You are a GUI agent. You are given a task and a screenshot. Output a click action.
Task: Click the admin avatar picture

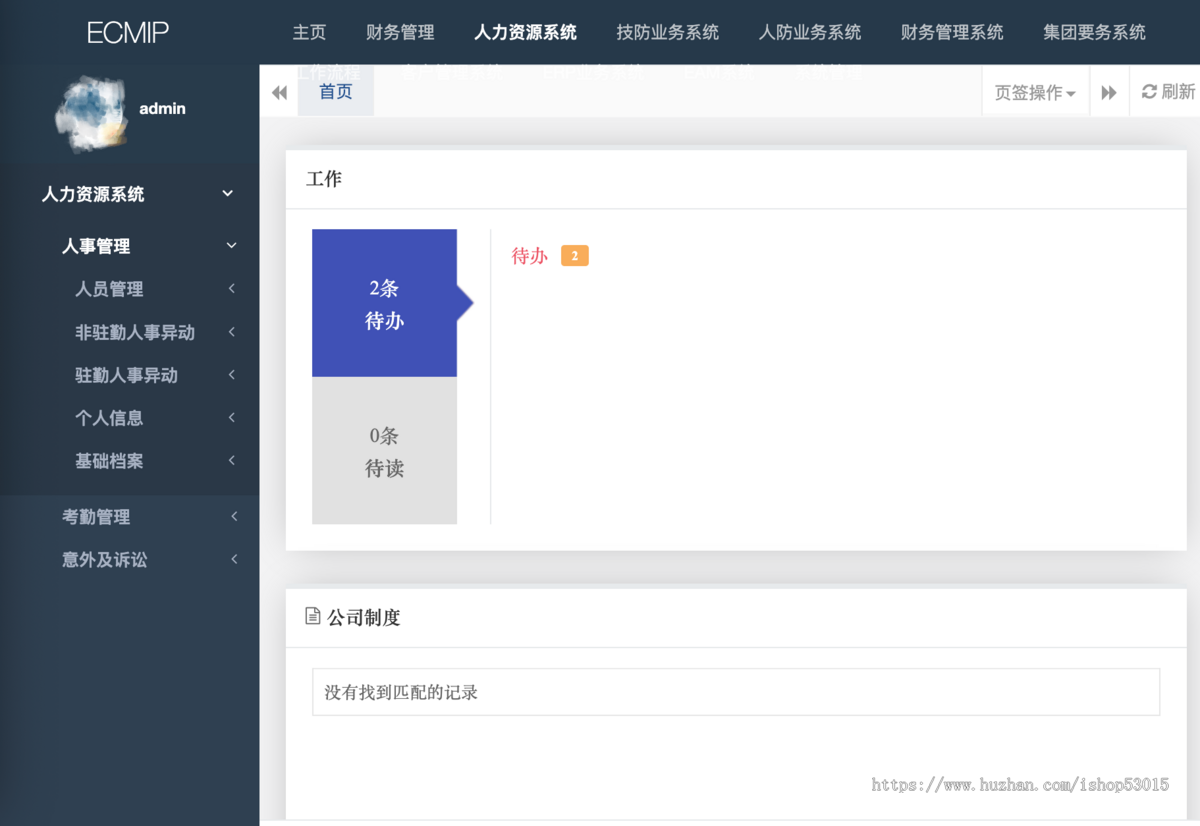click(90, 113)
